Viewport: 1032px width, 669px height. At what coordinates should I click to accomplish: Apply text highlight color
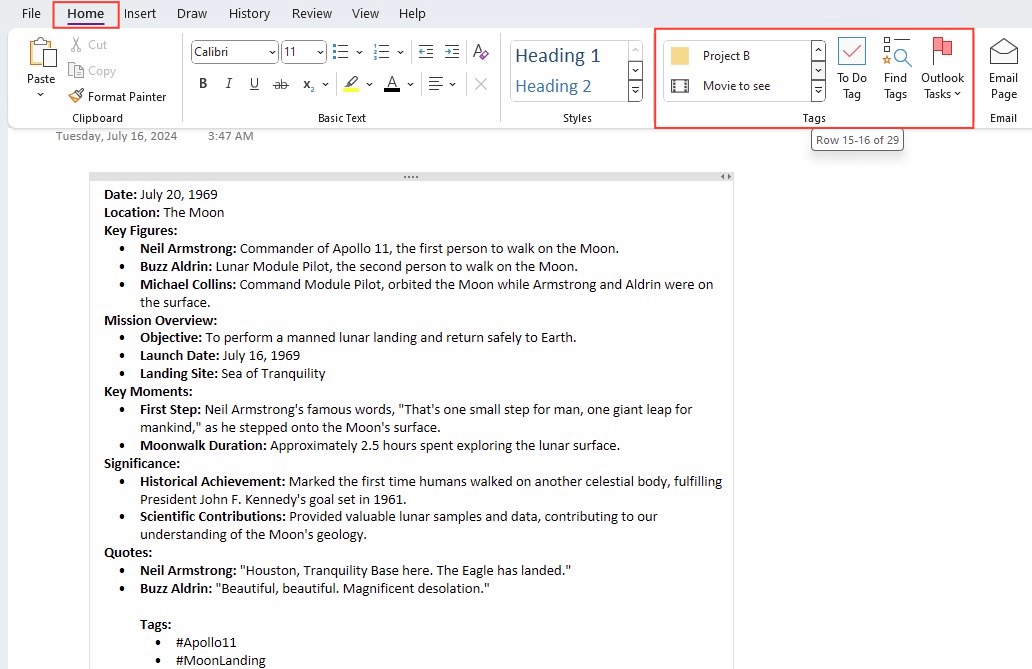click(351, 84)
